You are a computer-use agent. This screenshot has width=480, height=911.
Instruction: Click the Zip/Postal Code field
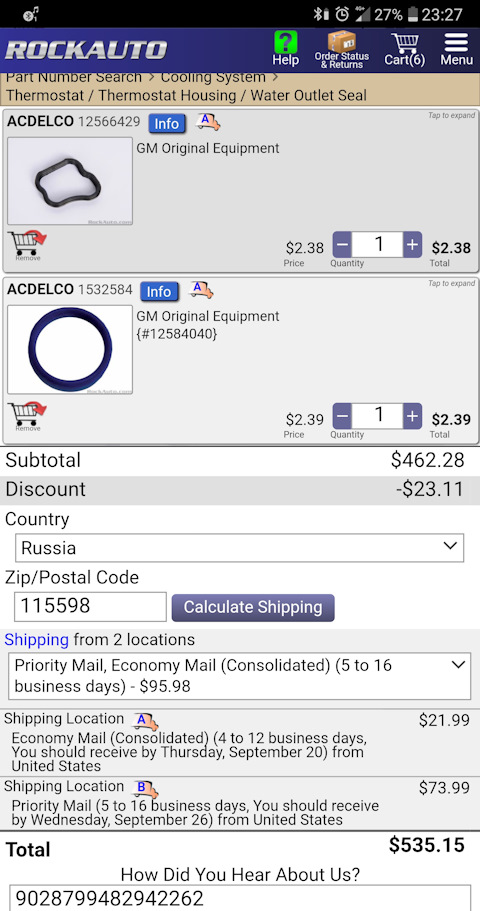pyautogui.click(x=90, y=607)
